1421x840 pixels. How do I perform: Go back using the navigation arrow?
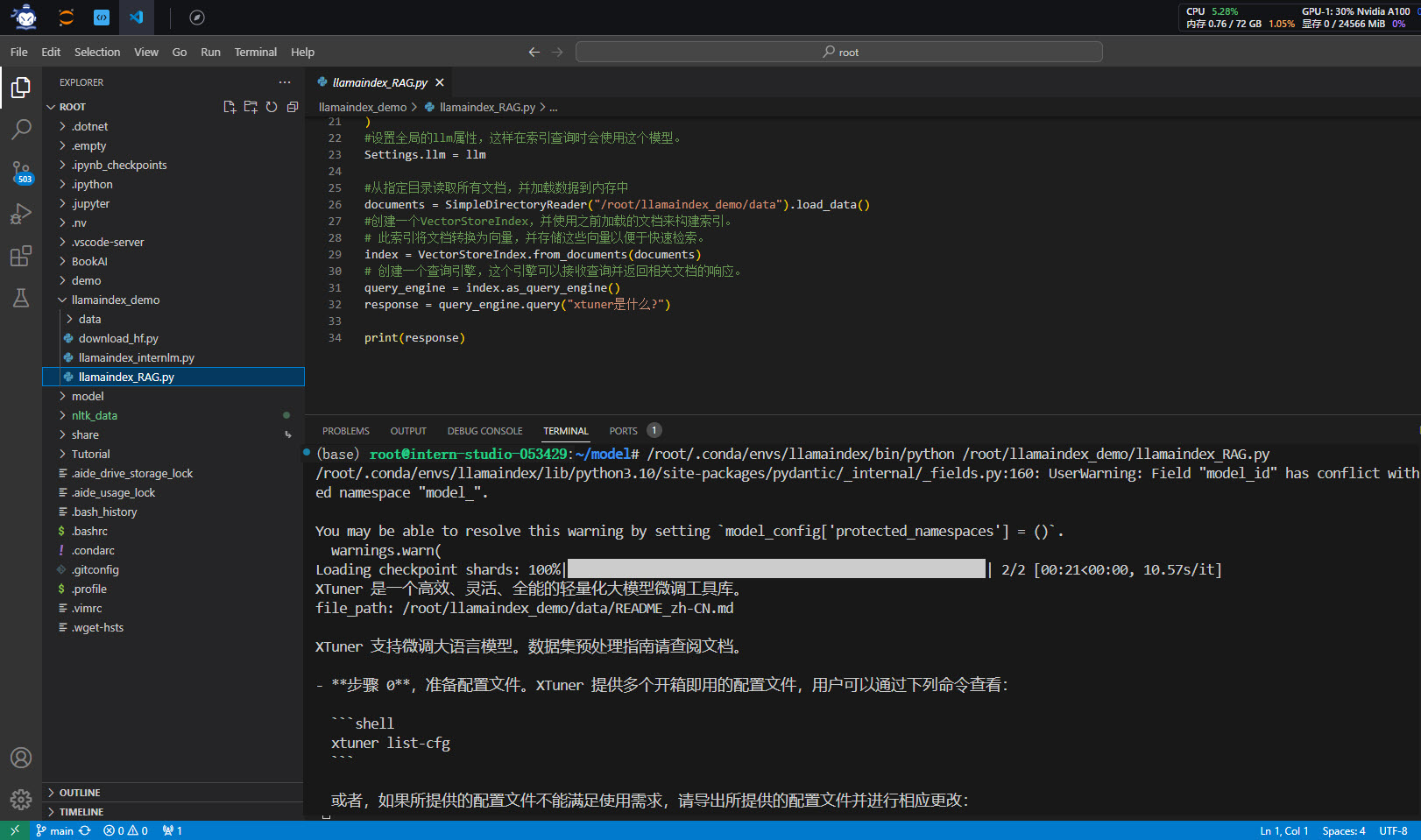(x=534, y=53)
